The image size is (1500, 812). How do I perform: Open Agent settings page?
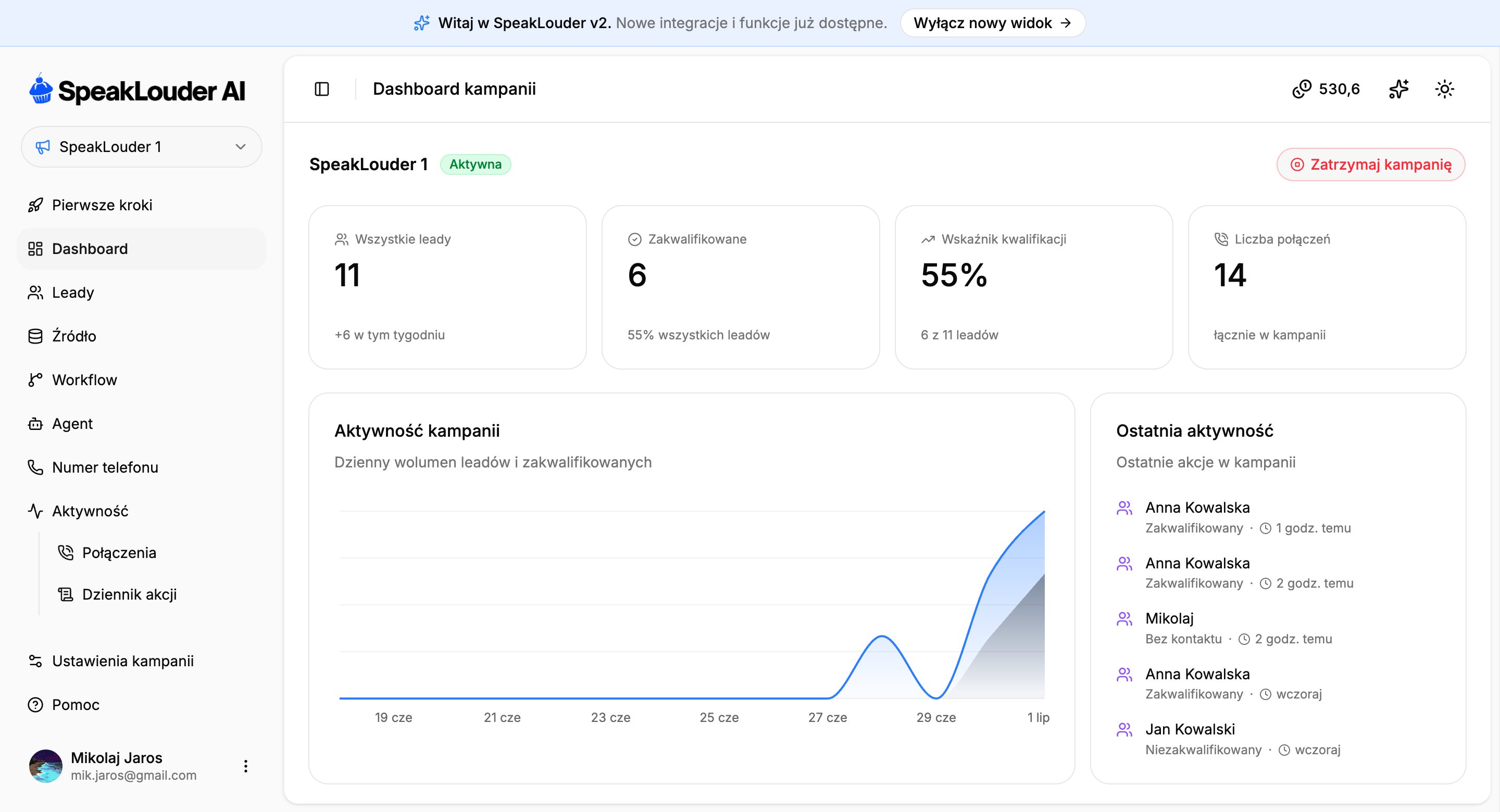click(142, 424)
